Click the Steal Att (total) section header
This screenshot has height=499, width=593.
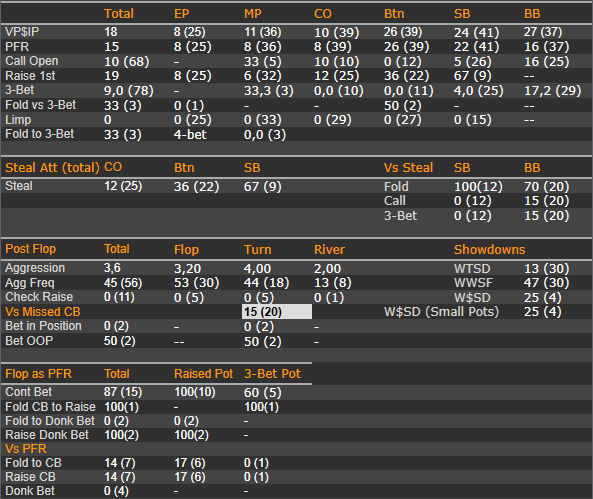click(52, 167)
